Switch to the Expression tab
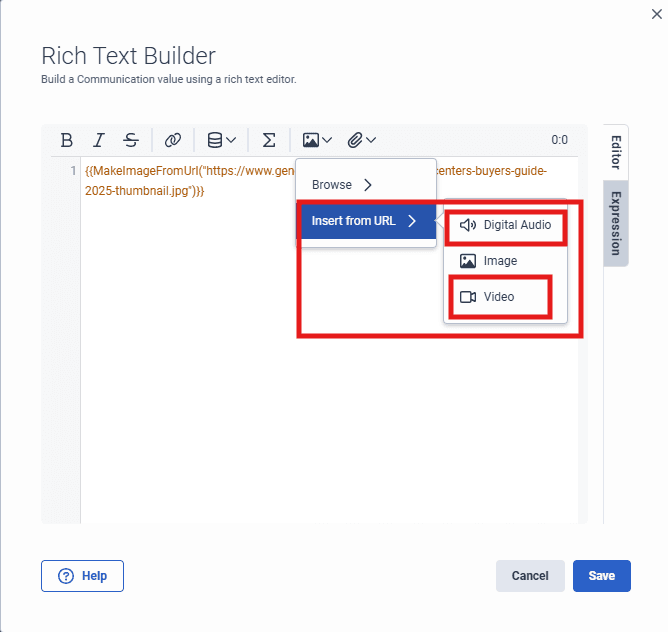668x632 pixels. coord(616,223)
